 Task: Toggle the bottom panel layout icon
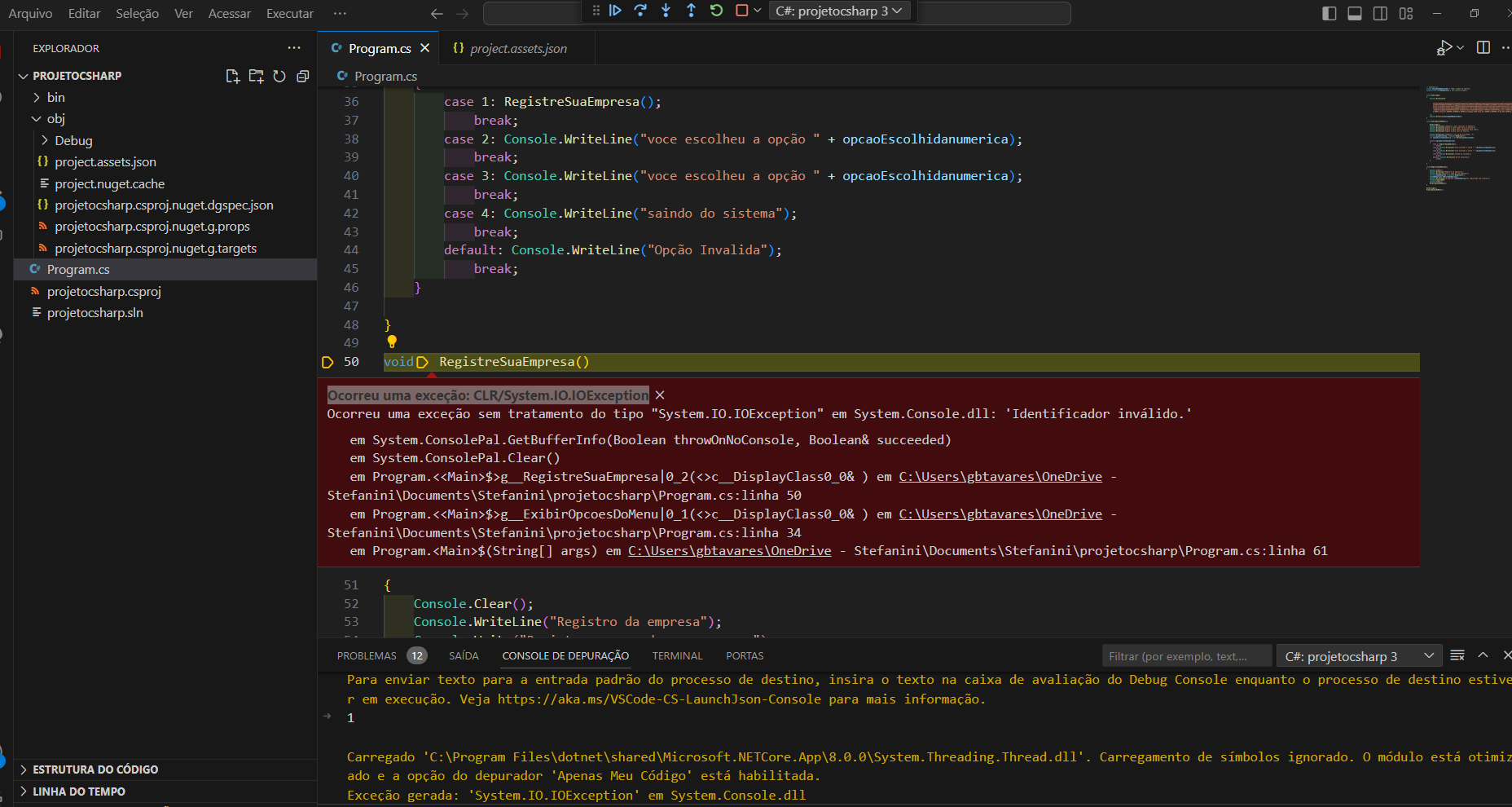click(1355, 14)
